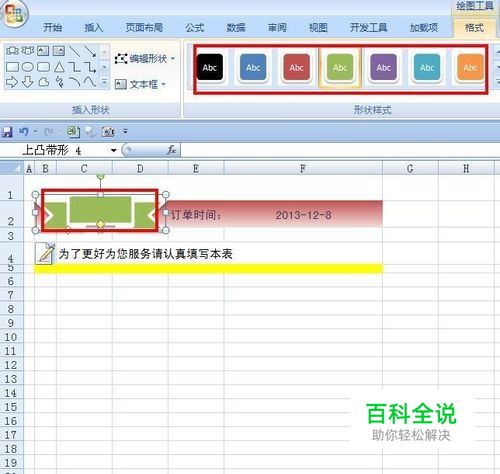
Task: Select row 10 header
Action: click(x=11, y=337)
